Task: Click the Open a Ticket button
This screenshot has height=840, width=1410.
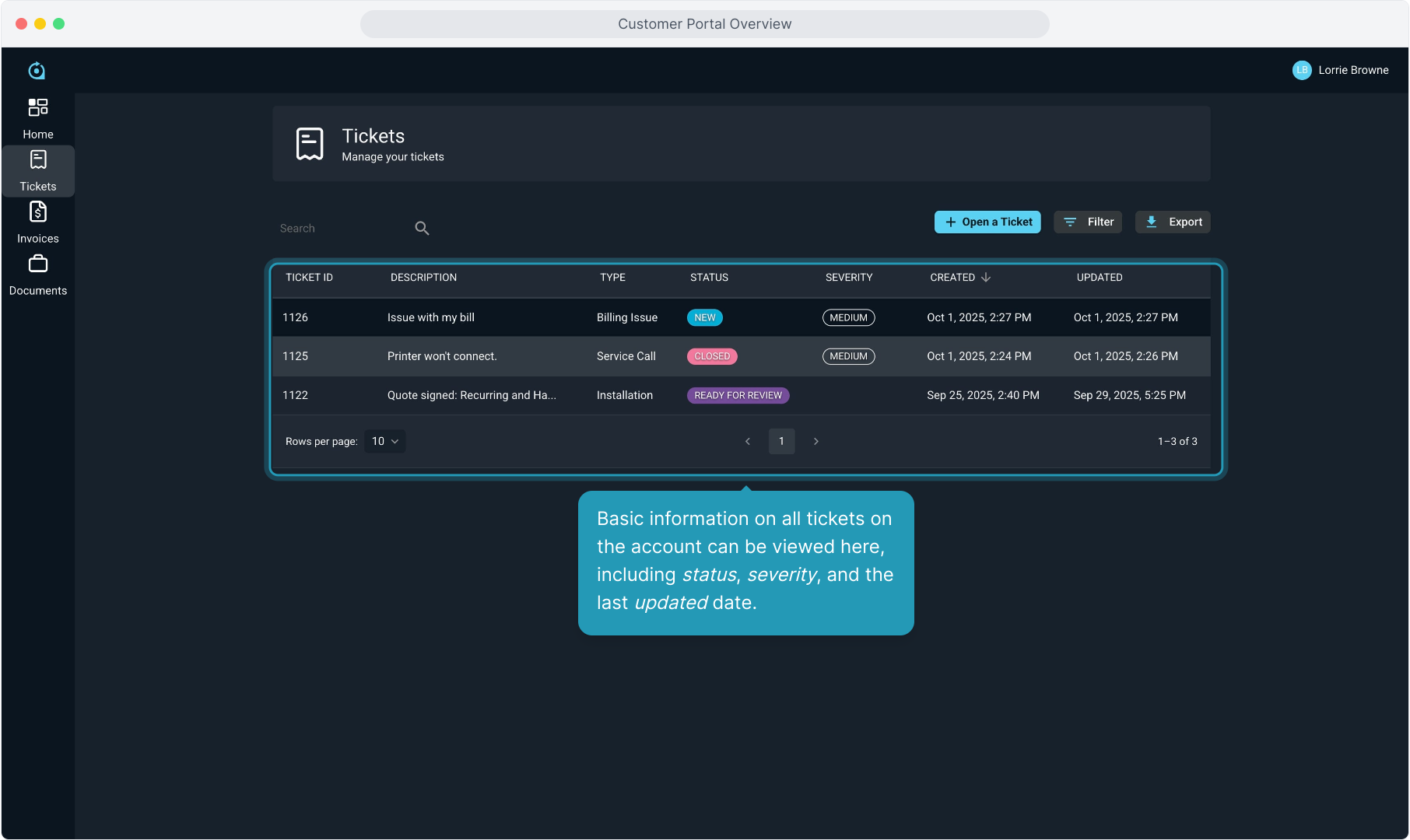Action: [x=987, y=222]
